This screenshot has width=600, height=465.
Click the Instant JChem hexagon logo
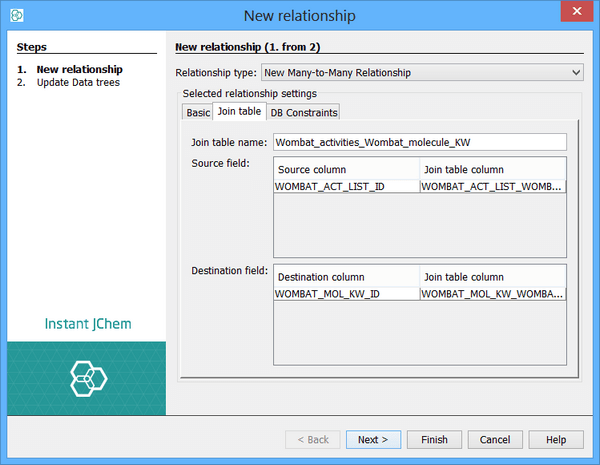click(x=87, y=377)
